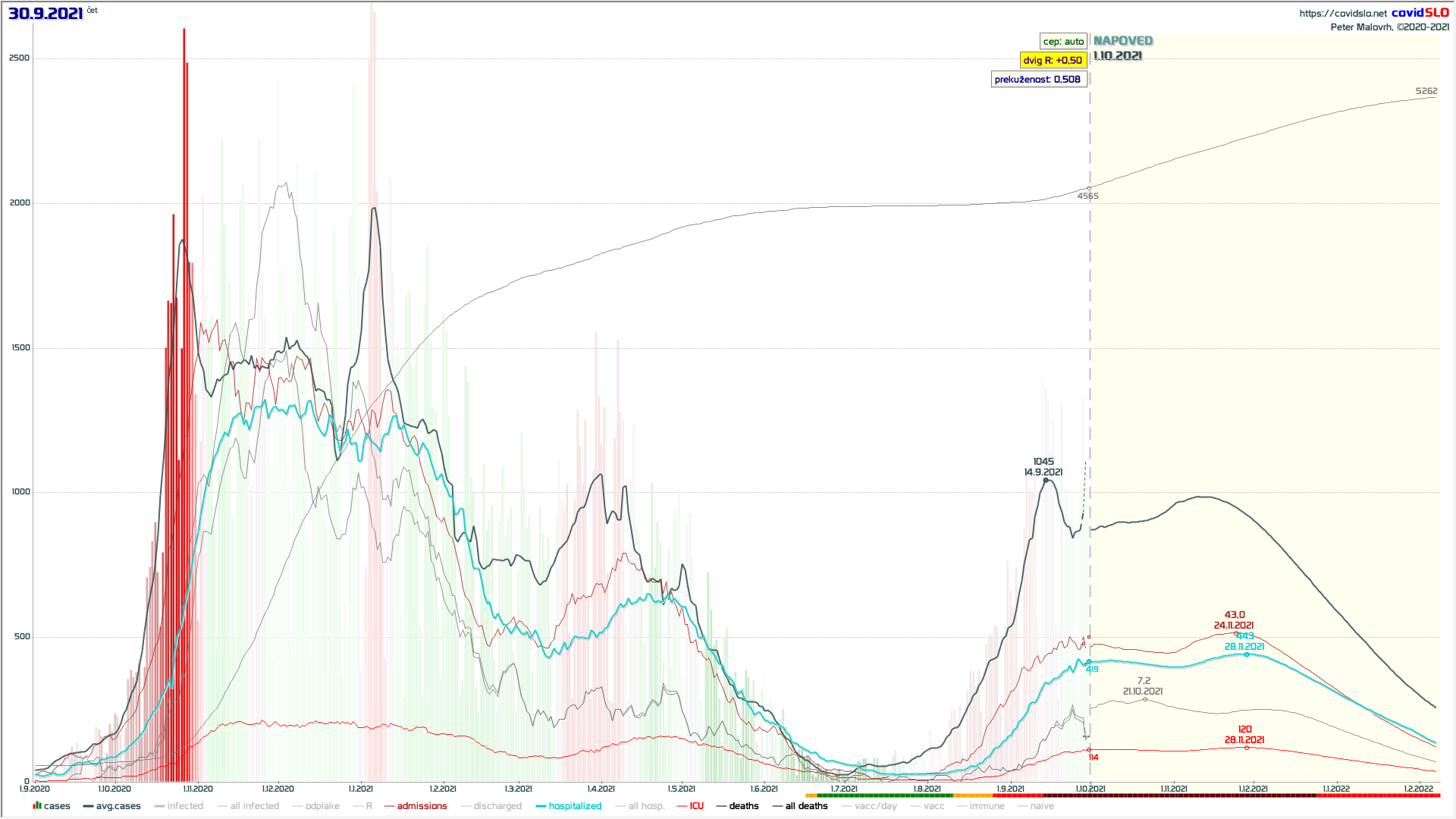The image size is (1456, 819).
Task: Hide the hospitalized cyan line
Action: point(568,806)
